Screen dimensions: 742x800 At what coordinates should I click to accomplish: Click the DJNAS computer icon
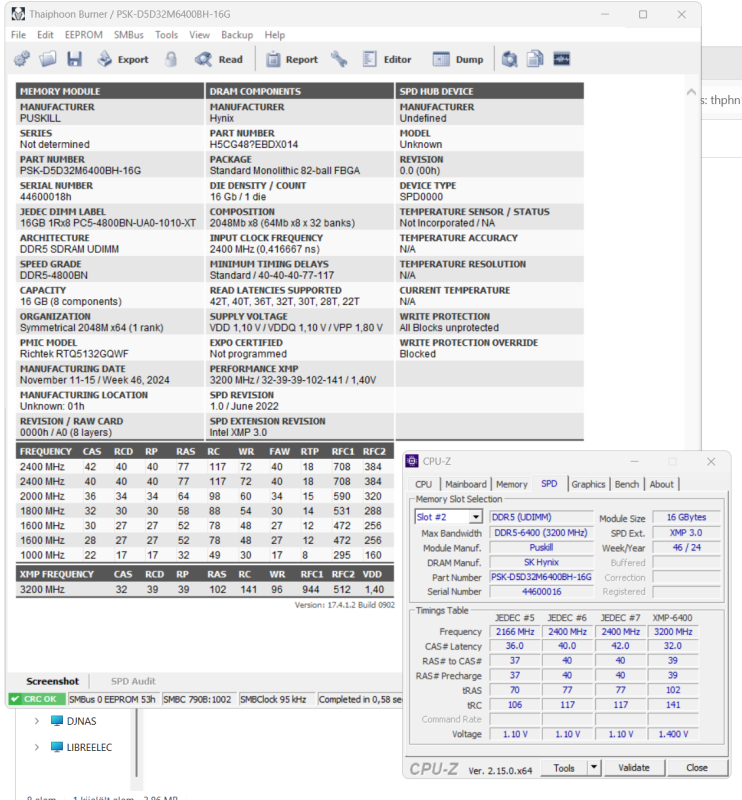(57, 721)
